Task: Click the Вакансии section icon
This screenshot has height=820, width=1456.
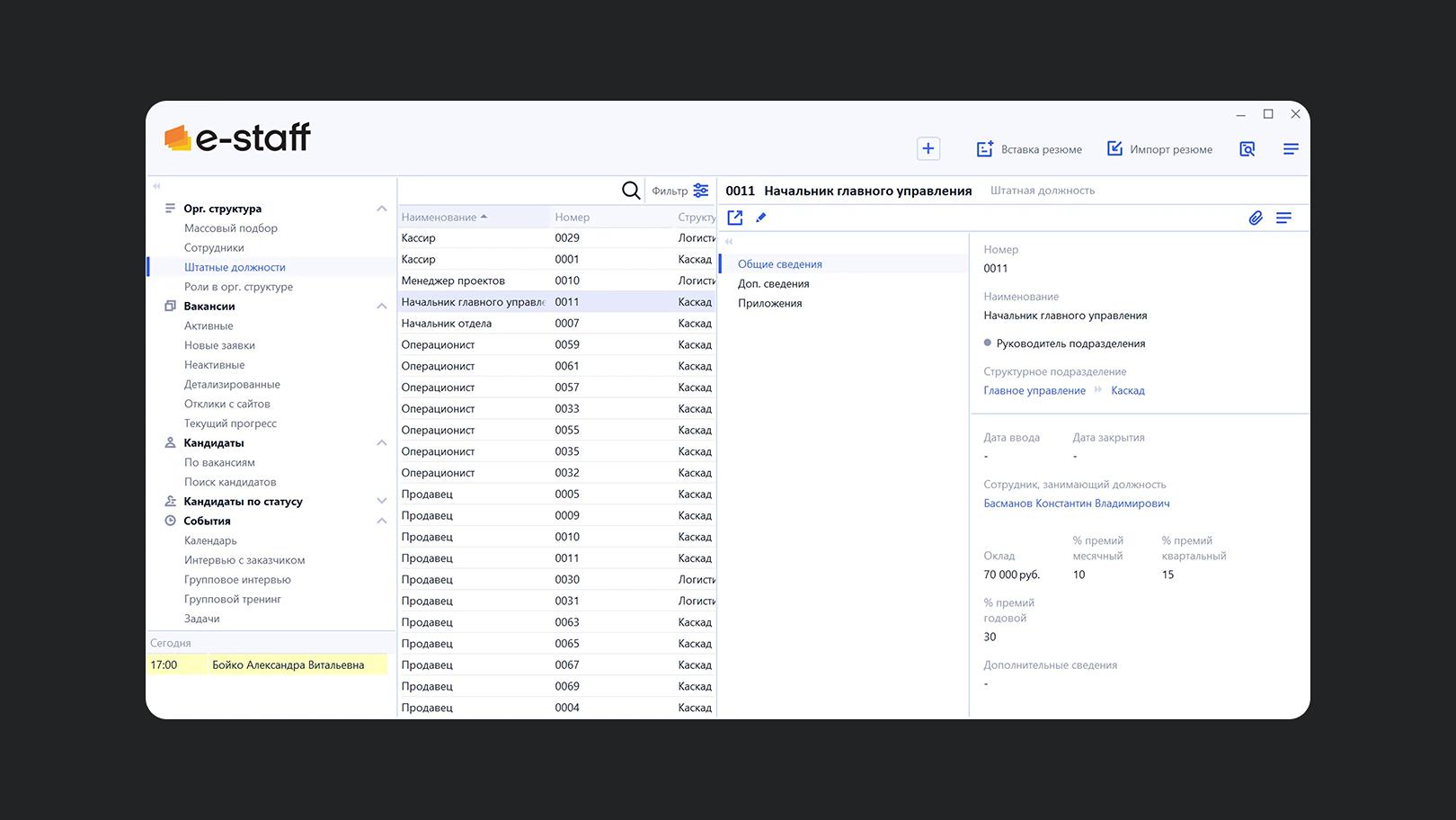Action: pyautogui.click(x=170, y=307)
